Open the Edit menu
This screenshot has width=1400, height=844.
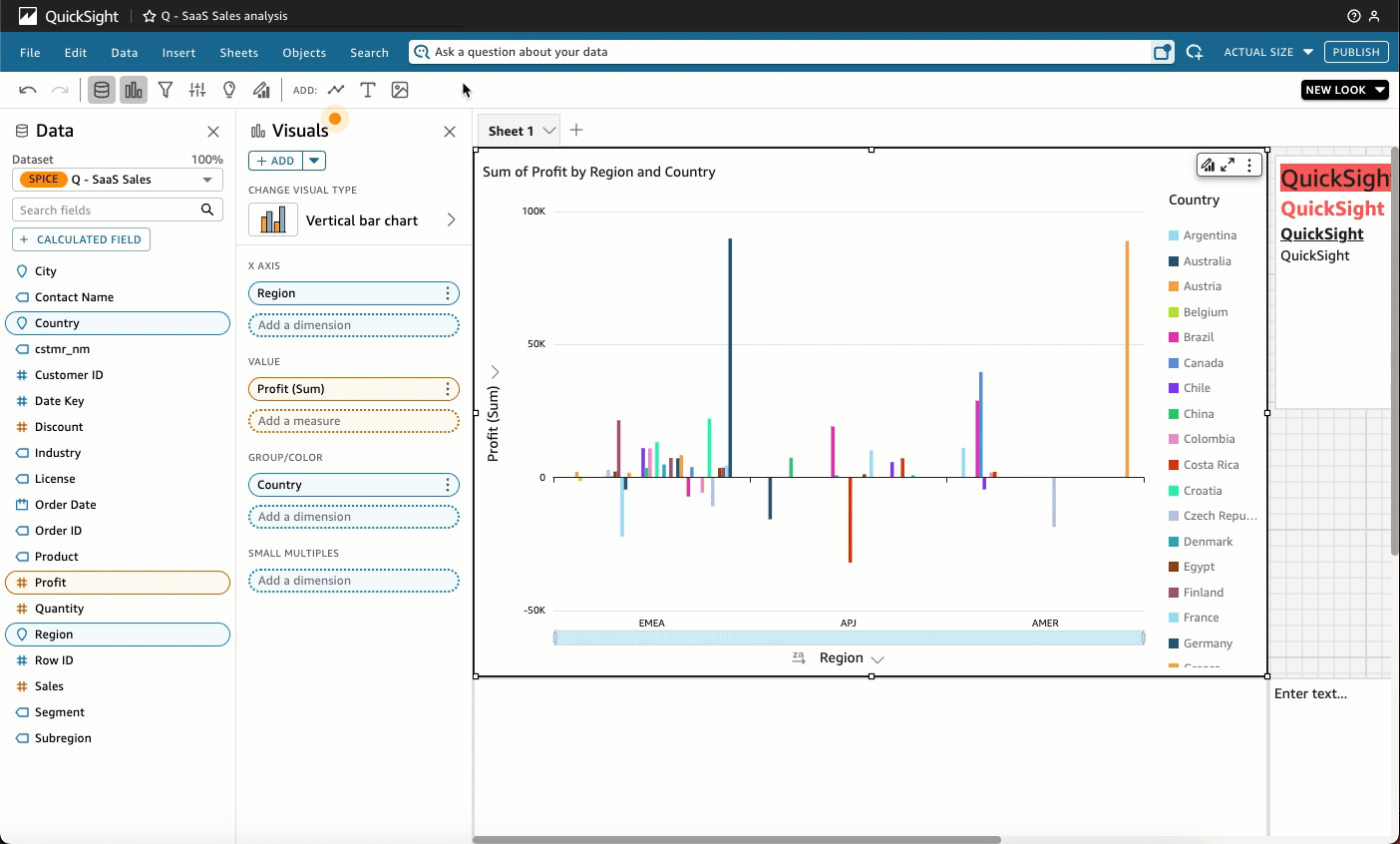[76, 53]
